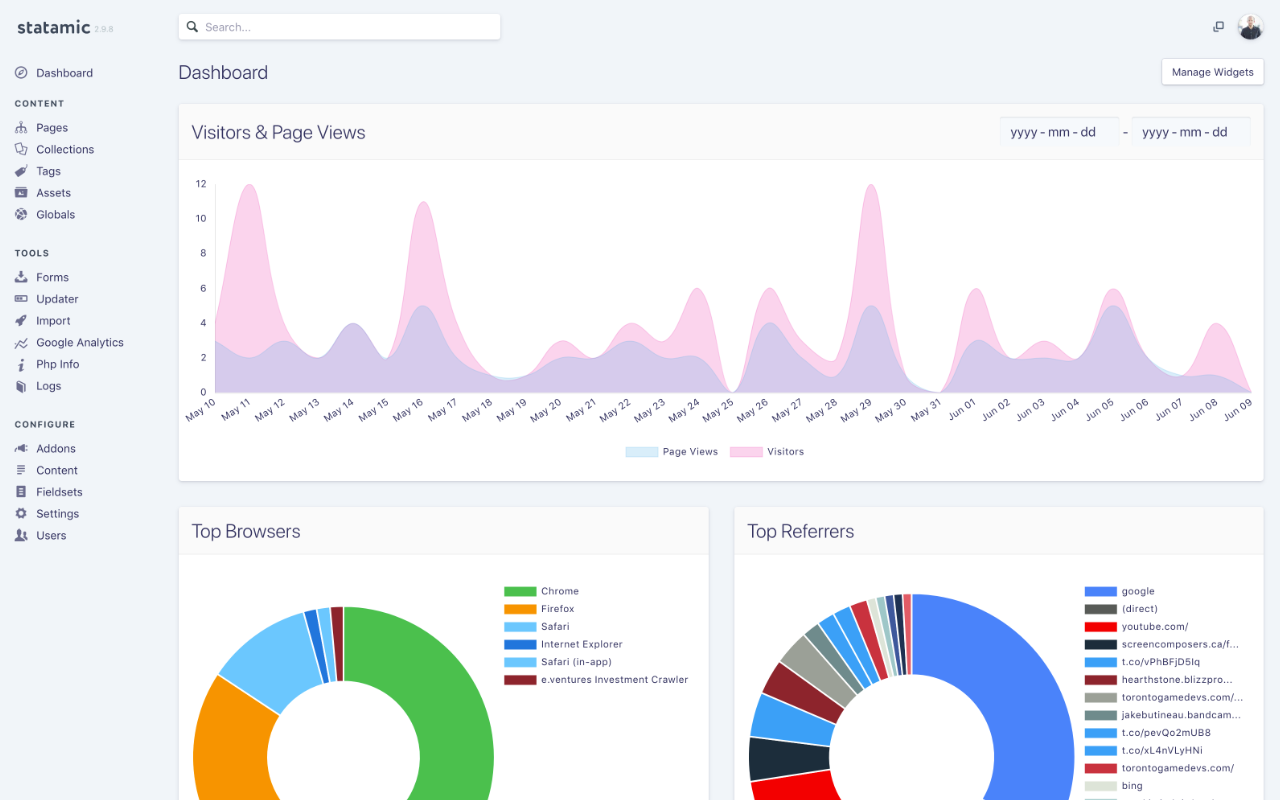Open the end date picker field

pos(1190,132)
